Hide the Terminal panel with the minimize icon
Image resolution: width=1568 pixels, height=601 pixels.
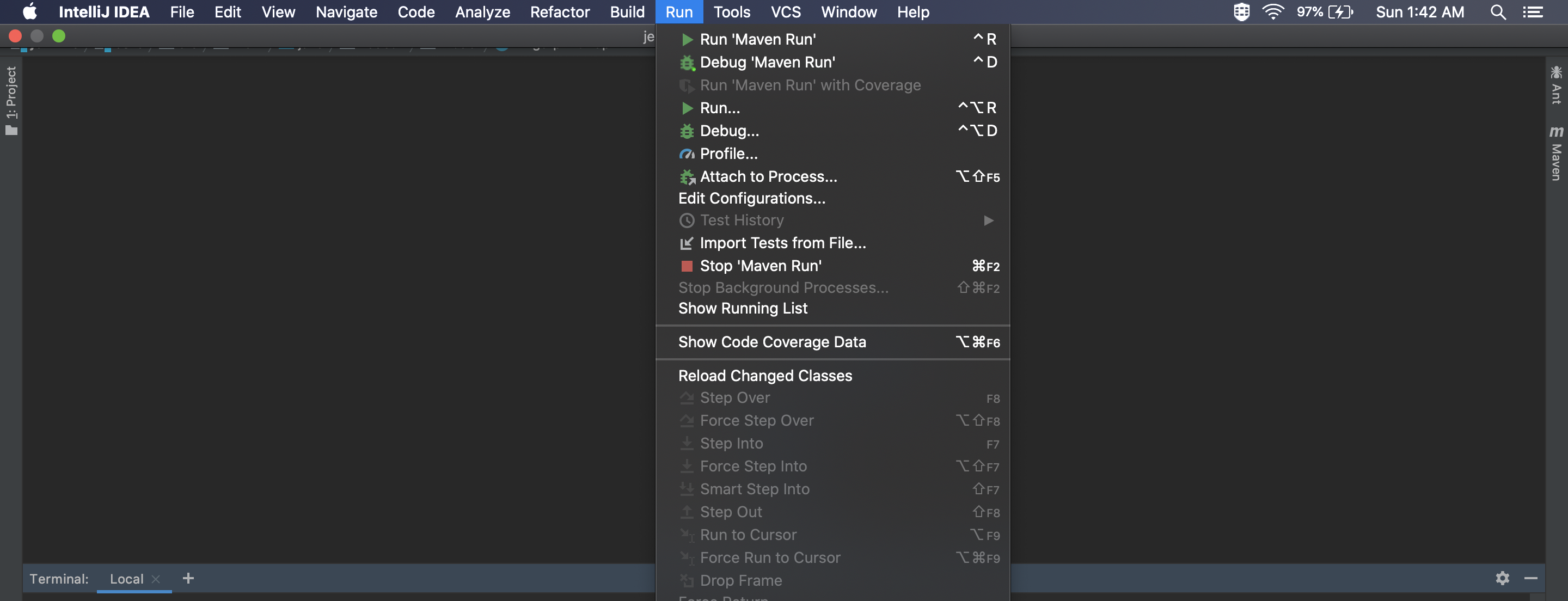click(1530, 579)
